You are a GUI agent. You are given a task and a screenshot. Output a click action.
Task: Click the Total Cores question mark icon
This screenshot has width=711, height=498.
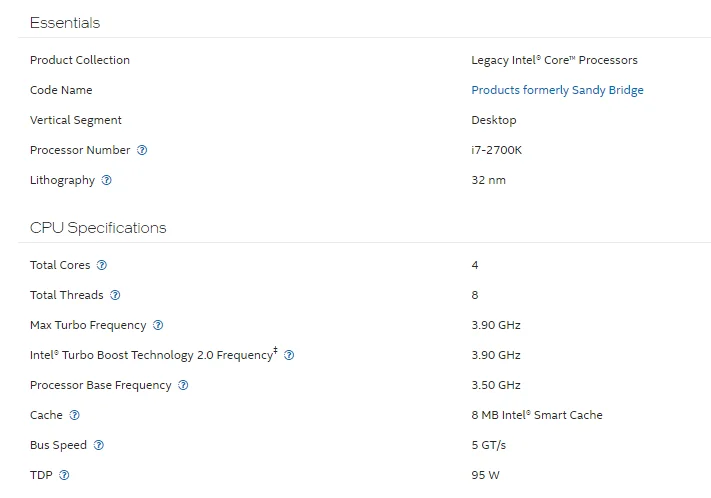coord(102,265)
